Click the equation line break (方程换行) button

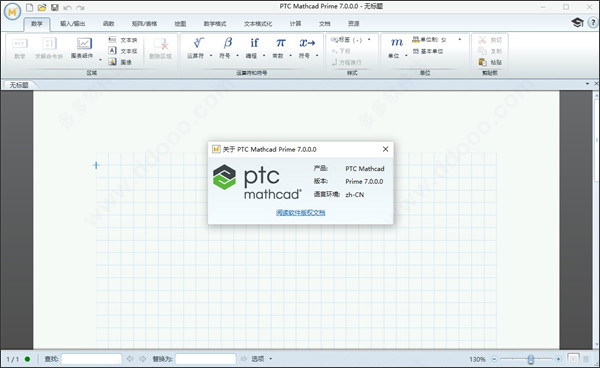coord(346,62)
